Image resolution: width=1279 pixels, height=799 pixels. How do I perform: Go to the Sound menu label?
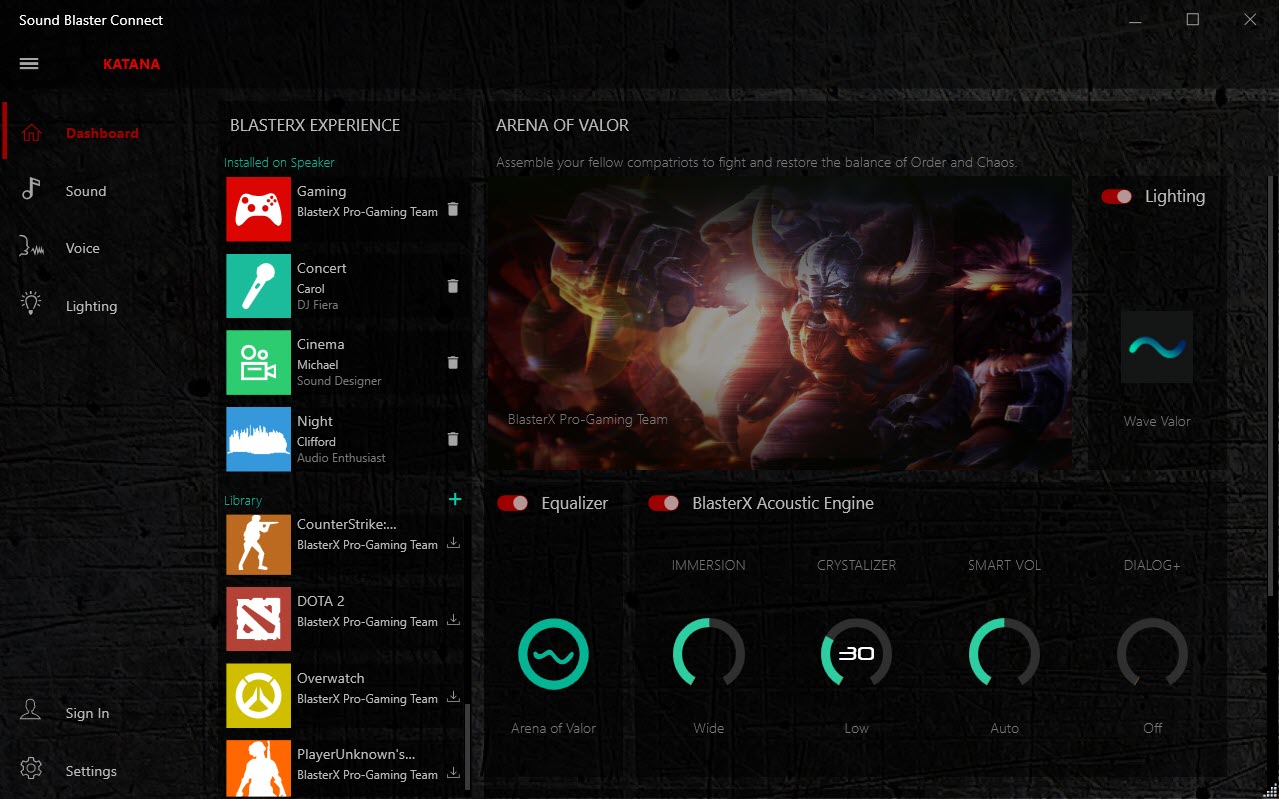[x=86, y=191]
